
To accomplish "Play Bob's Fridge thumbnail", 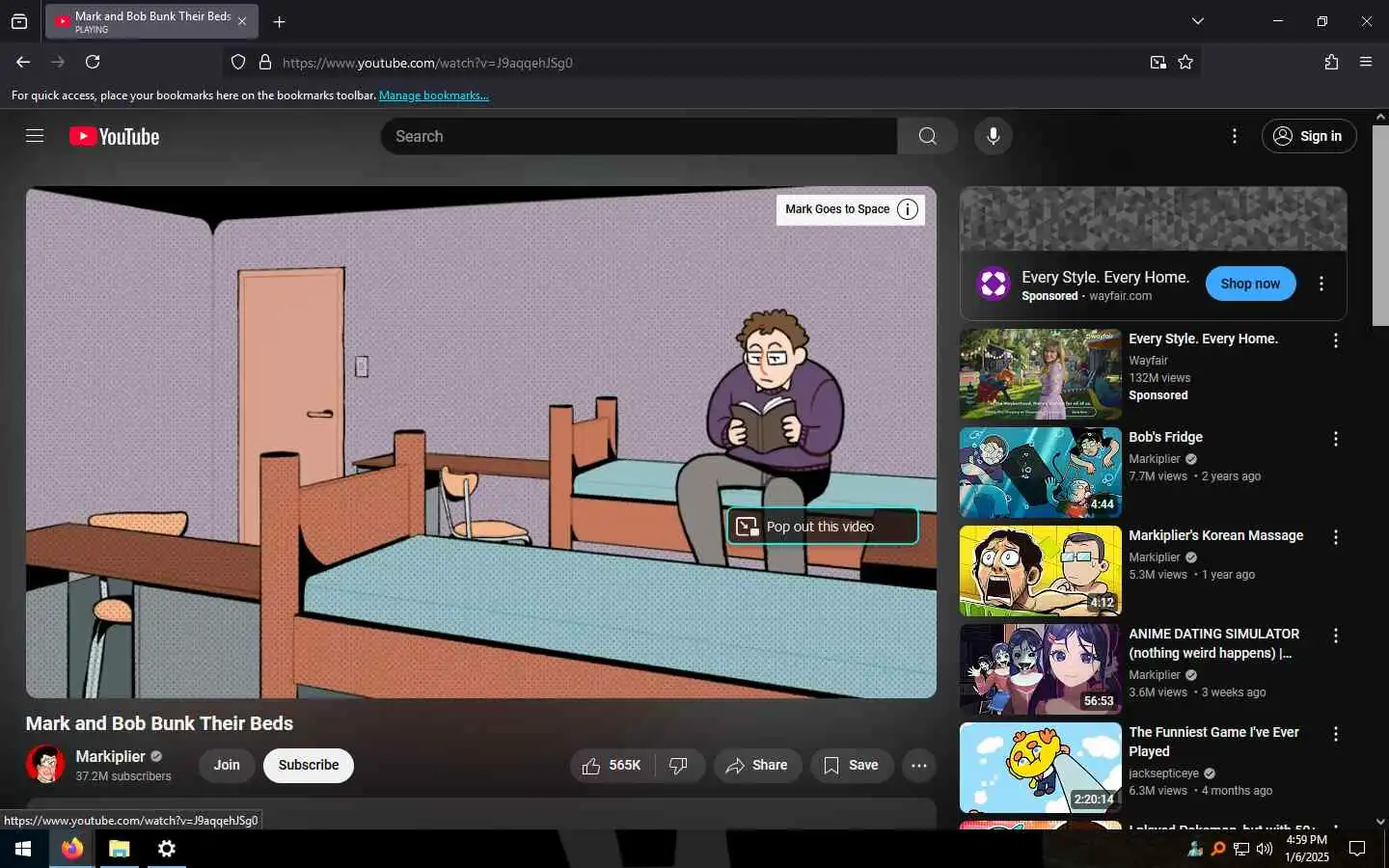I will (x=1041, y=473).
